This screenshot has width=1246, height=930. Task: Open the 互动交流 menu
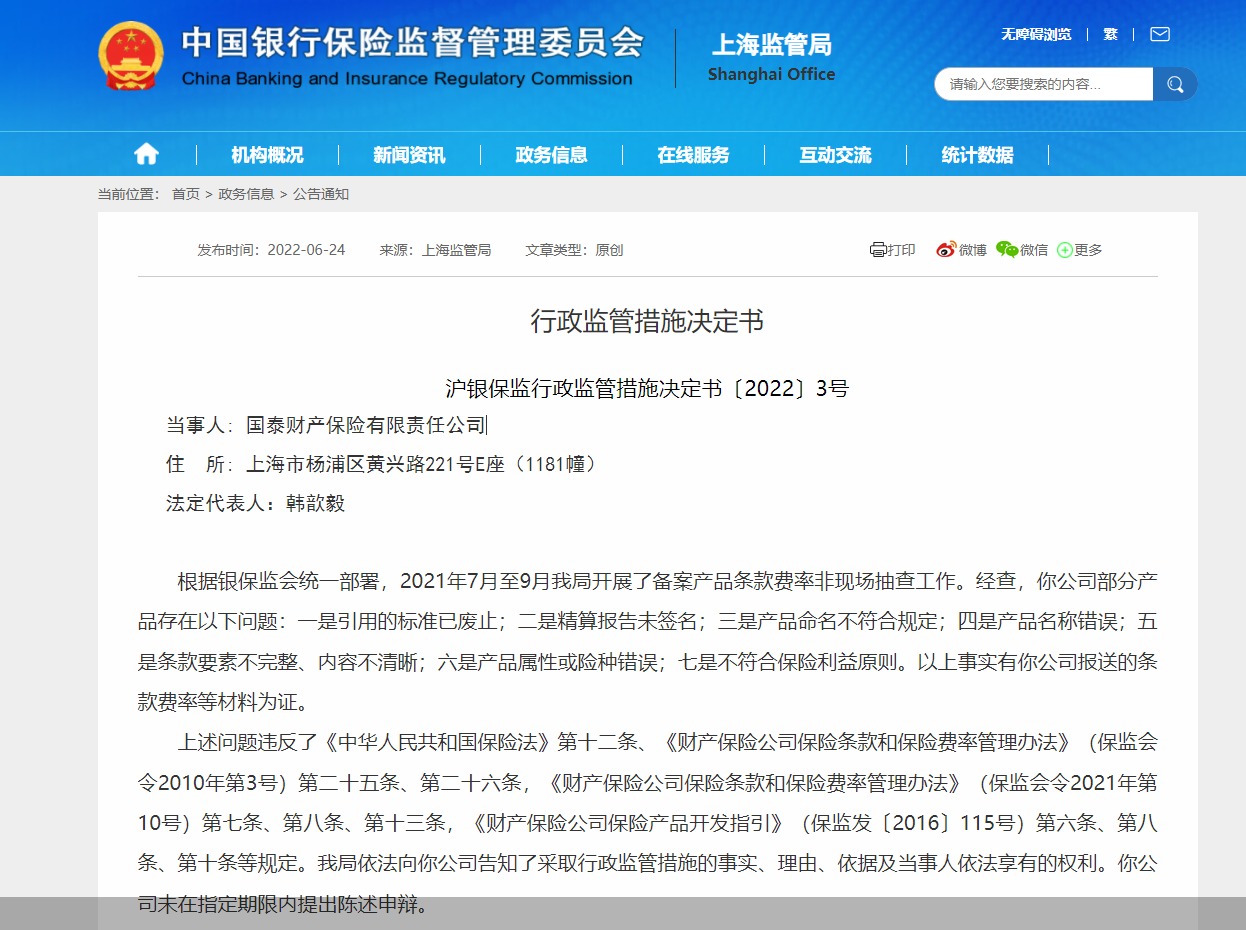coord(836,153)
